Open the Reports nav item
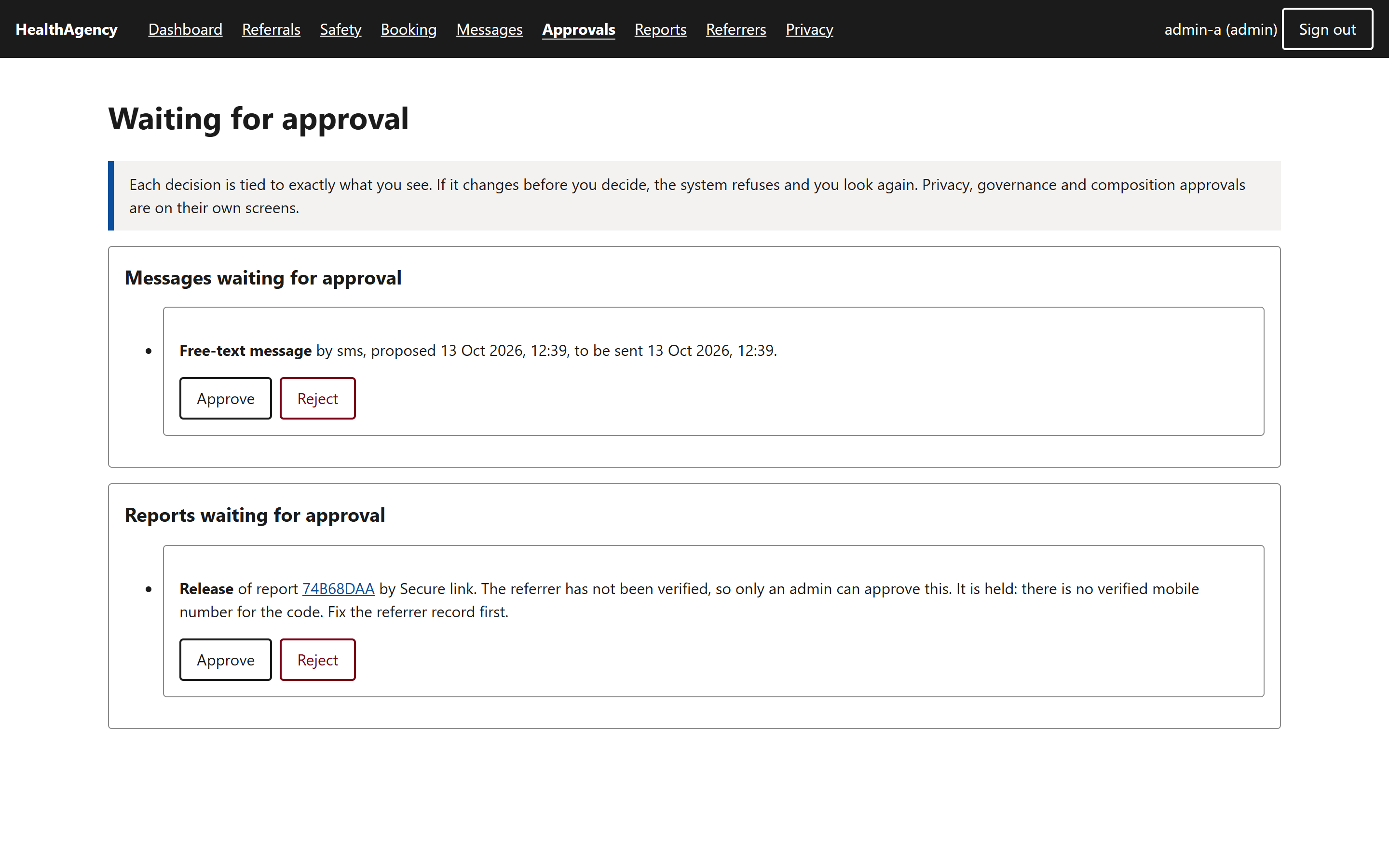Viewport: 1389px width, 868px height. (x=660, y=29)
